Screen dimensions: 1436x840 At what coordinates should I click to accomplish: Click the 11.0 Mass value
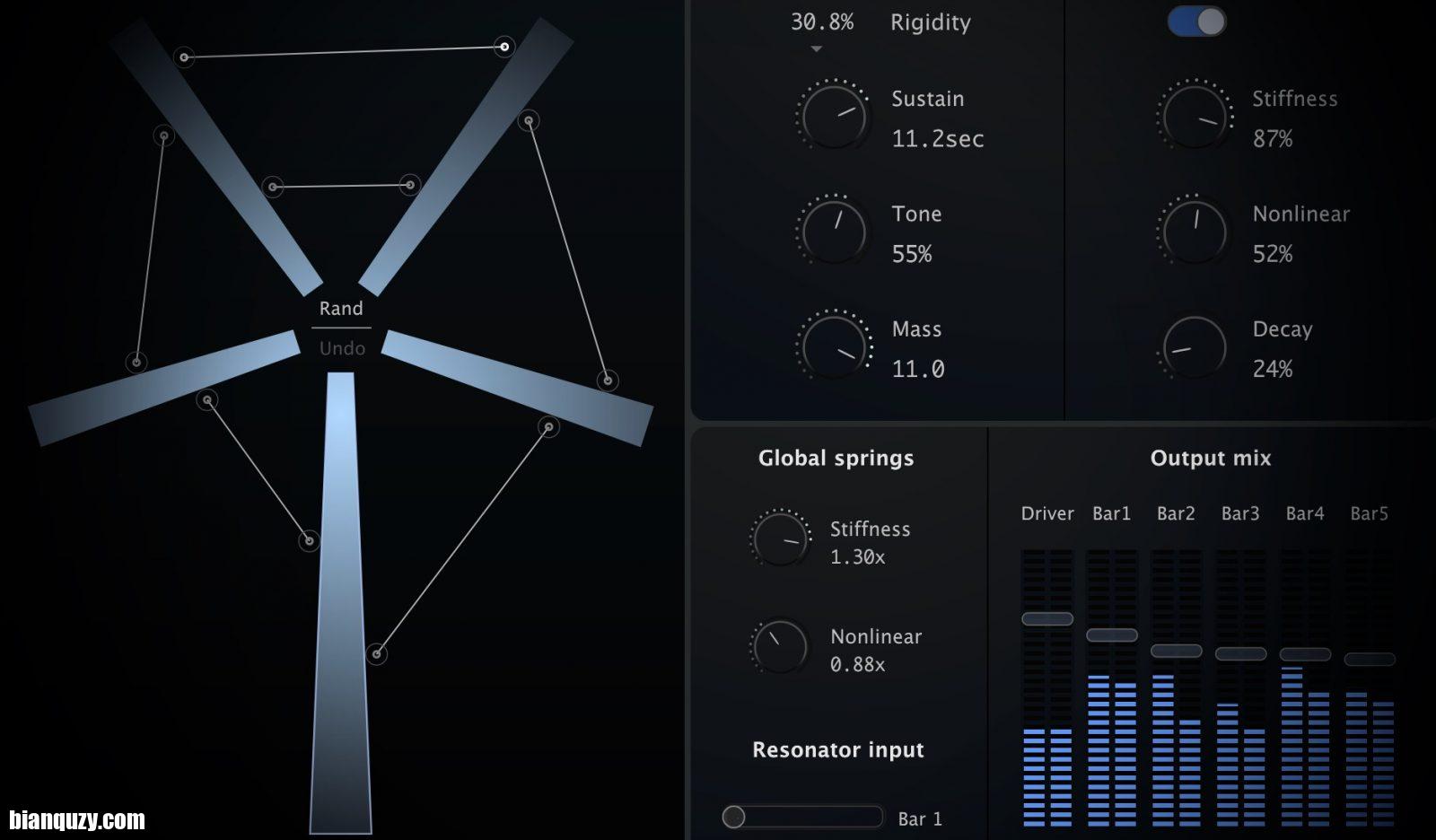tap(918, 369)
